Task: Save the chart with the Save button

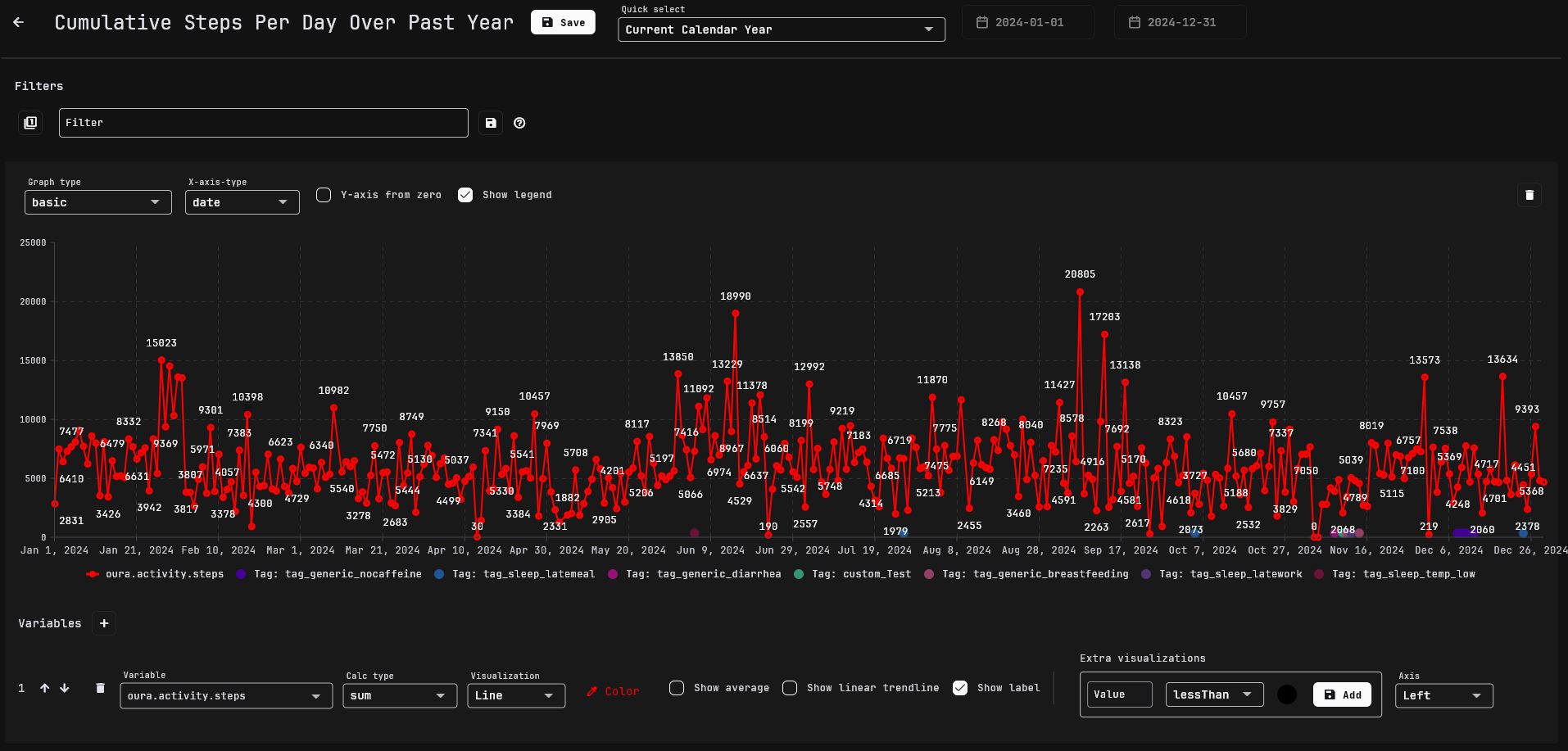Action: [563, 22]
